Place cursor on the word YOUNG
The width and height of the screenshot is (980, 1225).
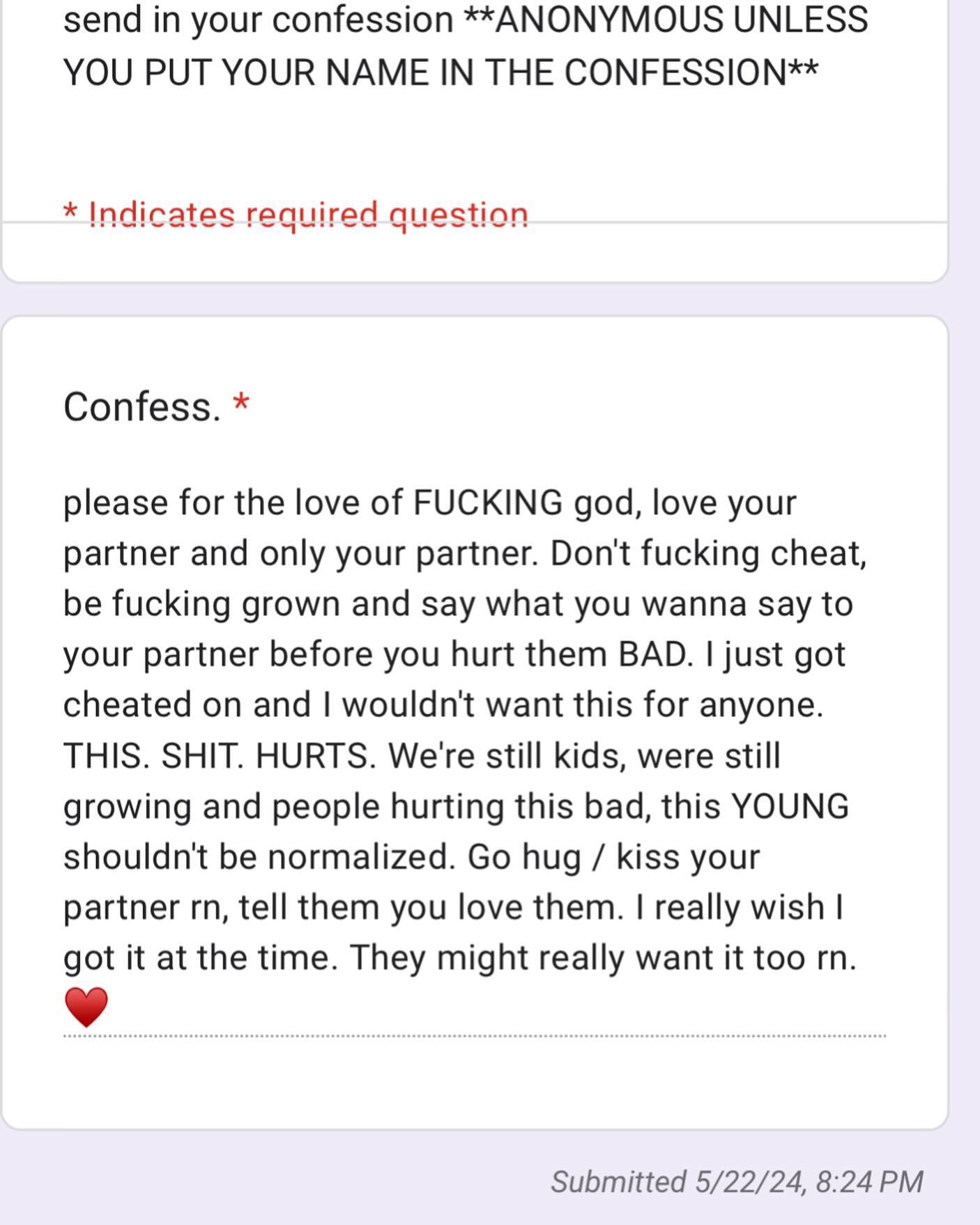click(x=790, y=806)
